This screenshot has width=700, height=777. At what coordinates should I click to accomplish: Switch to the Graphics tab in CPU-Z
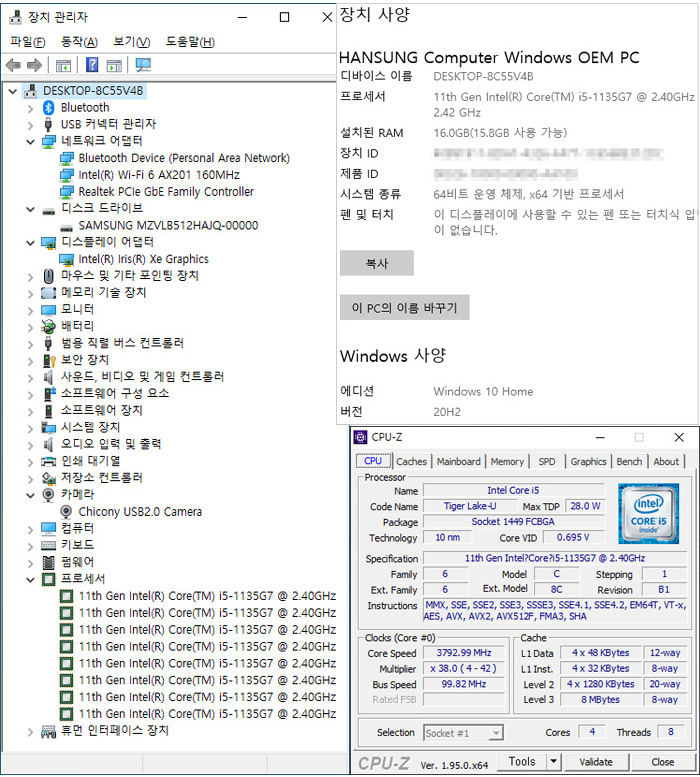pyautogui.click(x=588, y=462)
